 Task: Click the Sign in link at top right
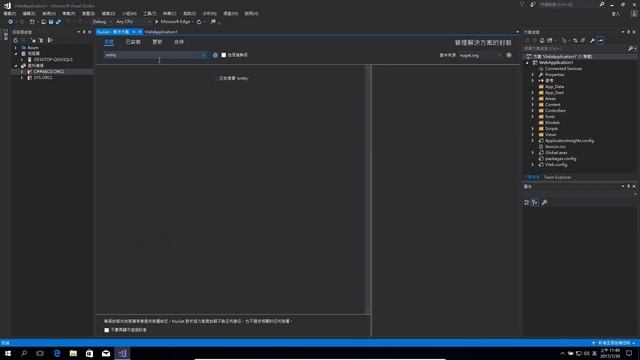pos(616,13)
